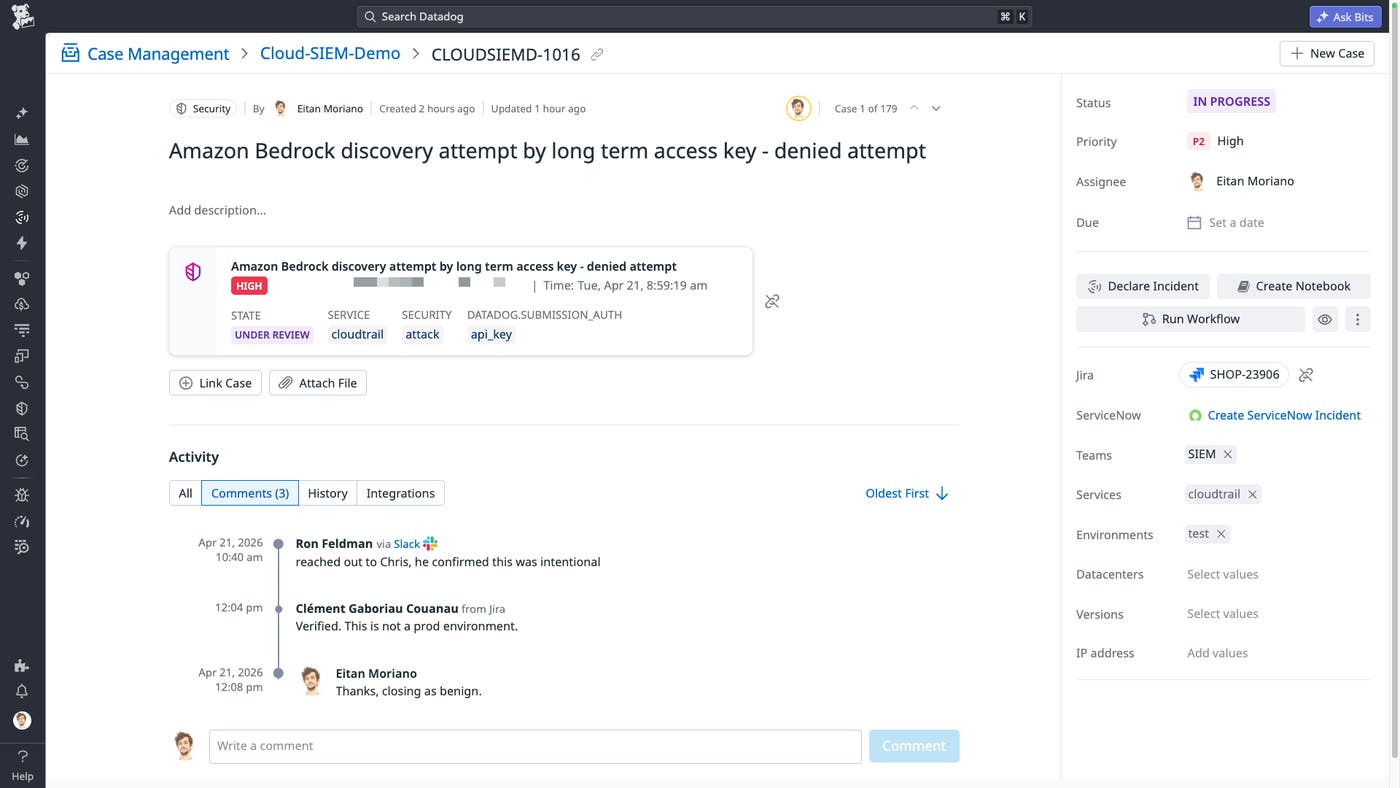Click the Set a date due field
The height and width of the screenshot is (788, 1400).
click(1225, 222)
